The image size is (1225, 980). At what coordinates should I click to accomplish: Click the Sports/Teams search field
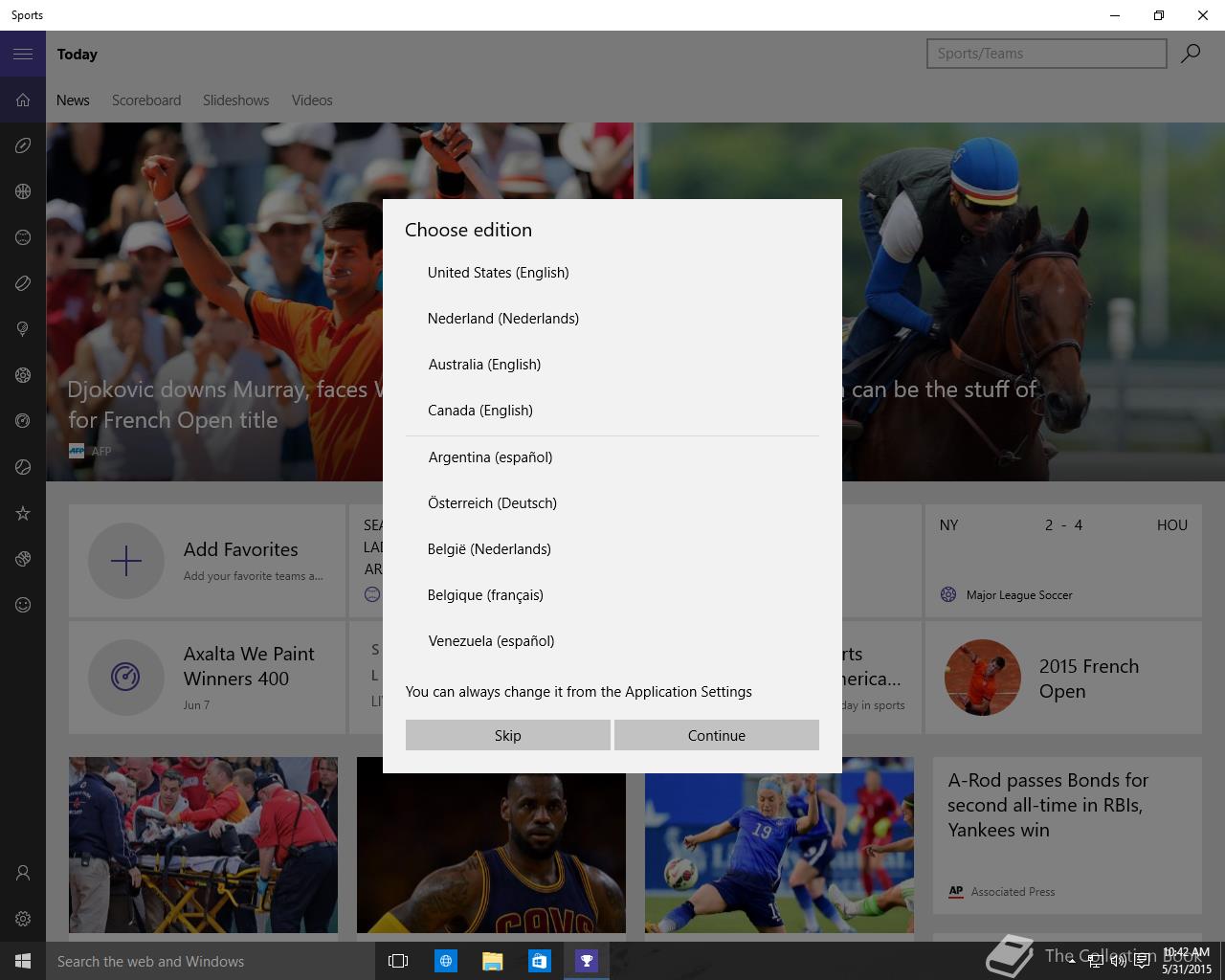pos(1047,54)
